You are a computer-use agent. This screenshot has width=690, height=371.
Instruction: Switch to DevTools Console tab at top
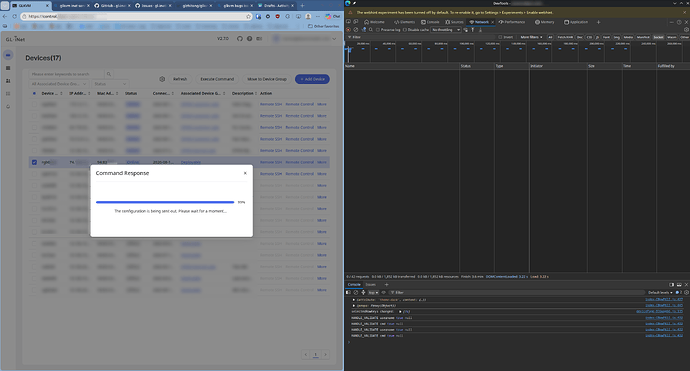430,22
